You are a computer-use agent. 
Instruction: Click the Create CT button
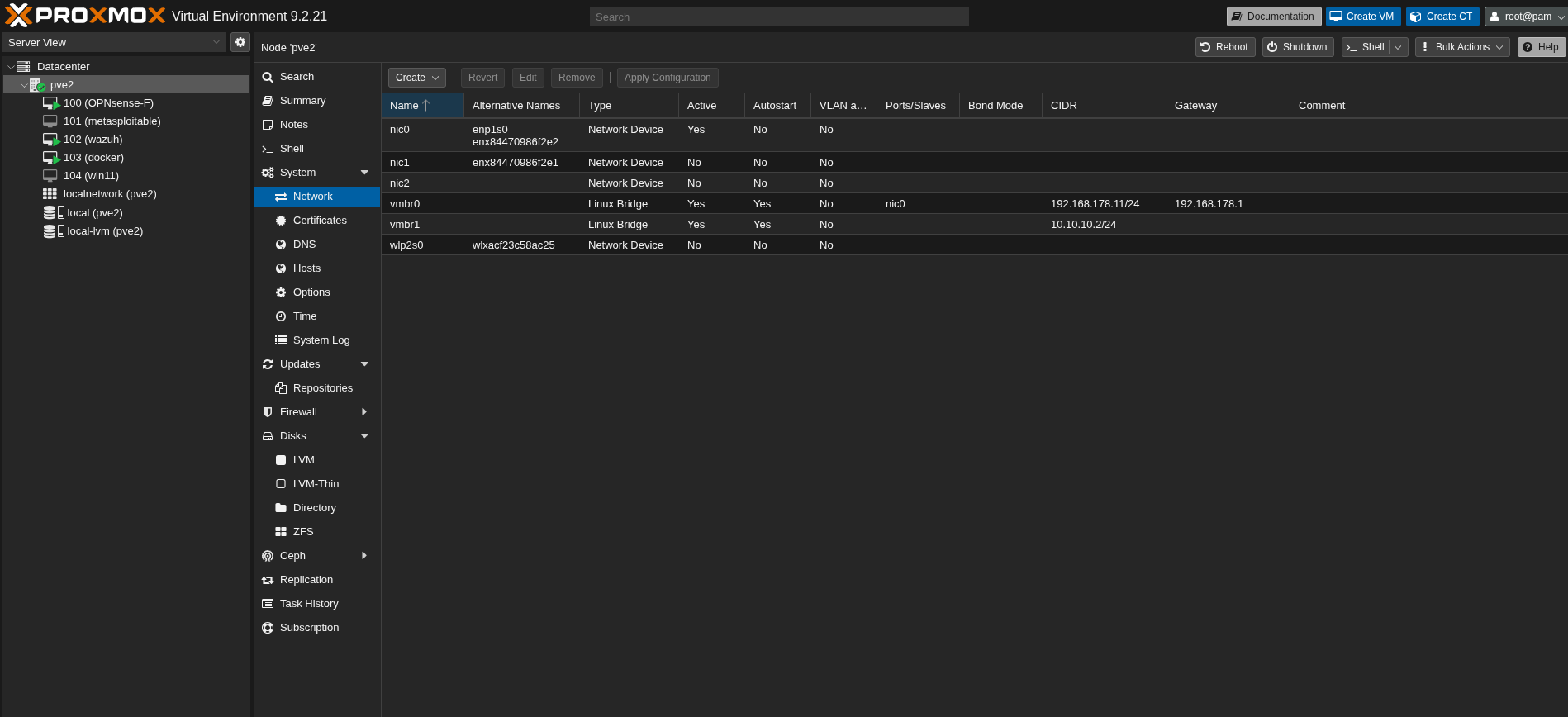coord(1442,17)
